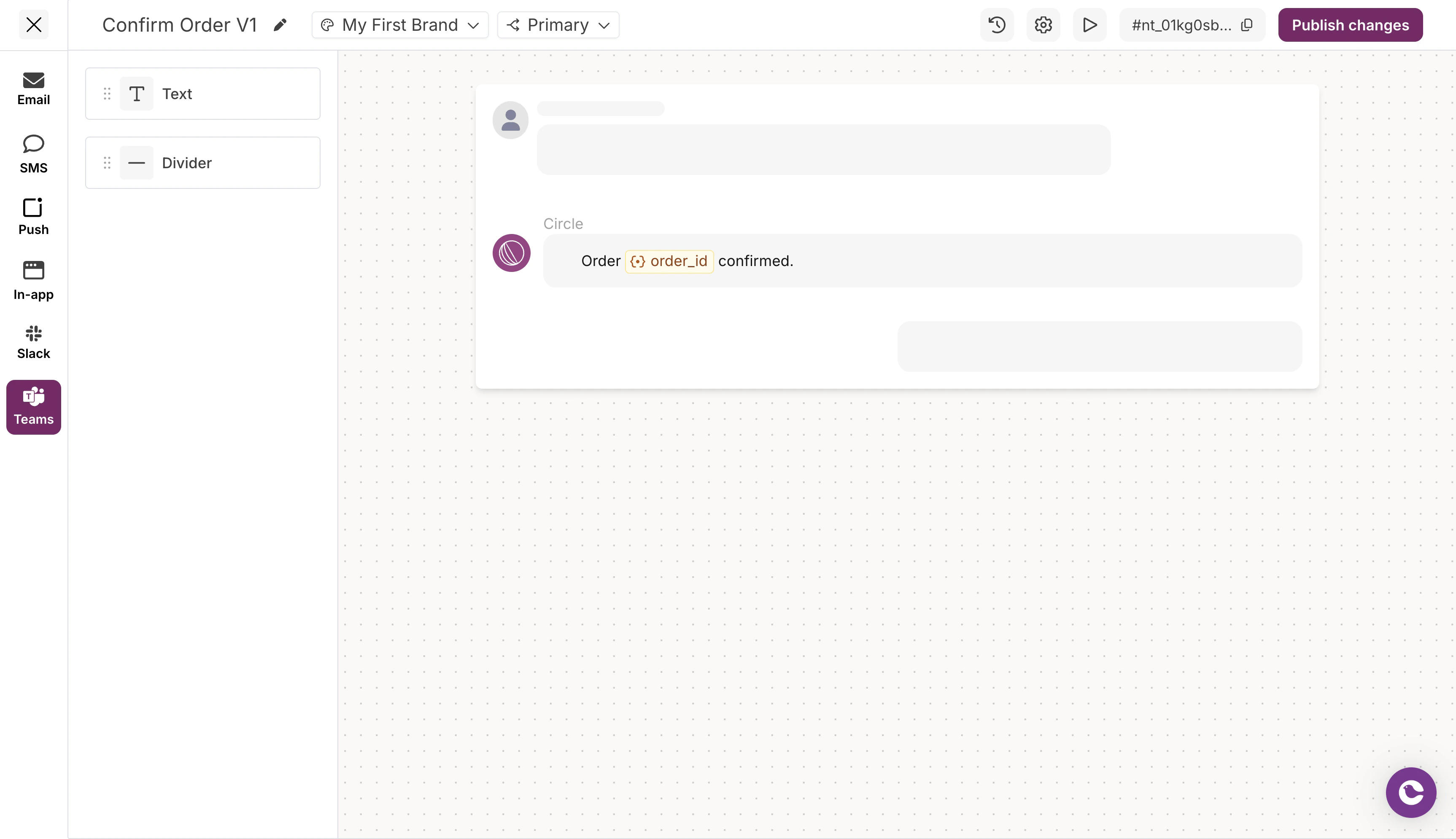Switch to the Email channel tab
Screen dimensions: 1456x839
pyautogui.click(x=32, y=88)
